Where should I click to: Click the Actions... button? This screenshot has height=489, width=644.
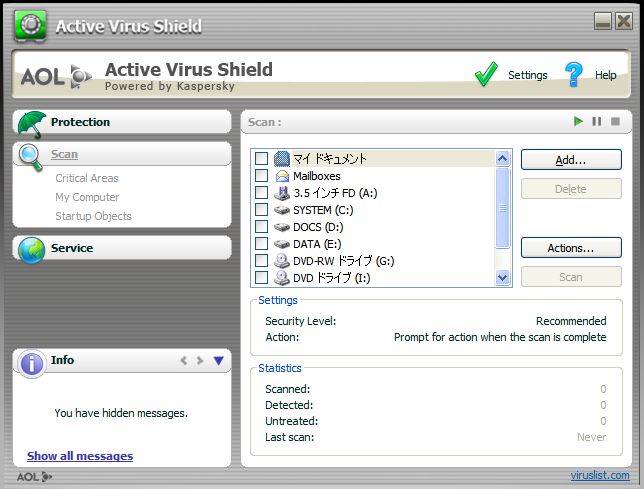coord(571,248)
